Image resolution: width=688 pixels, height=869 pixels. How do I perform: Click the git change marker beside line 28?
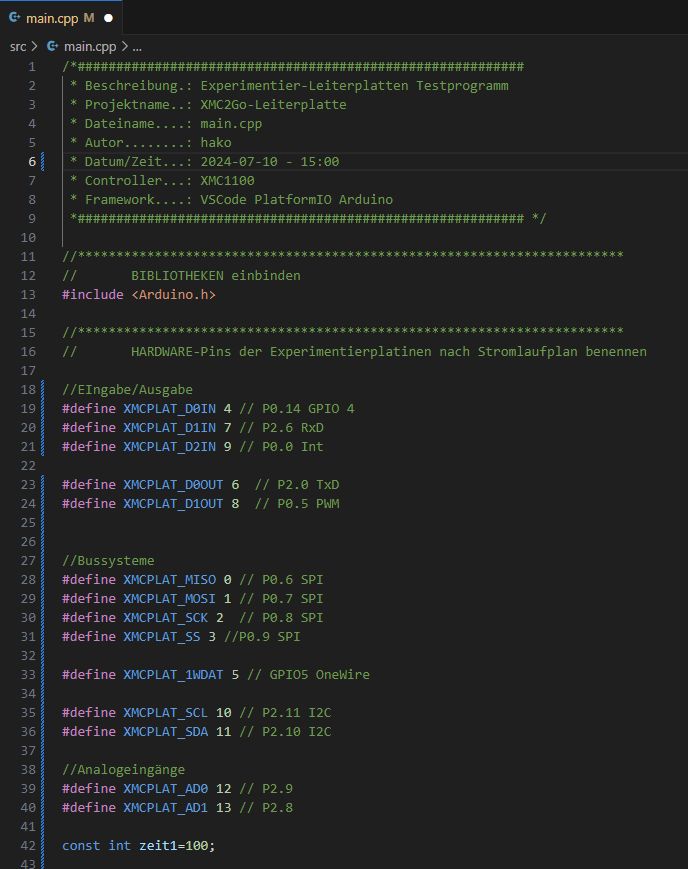click(x=43, y=580)
